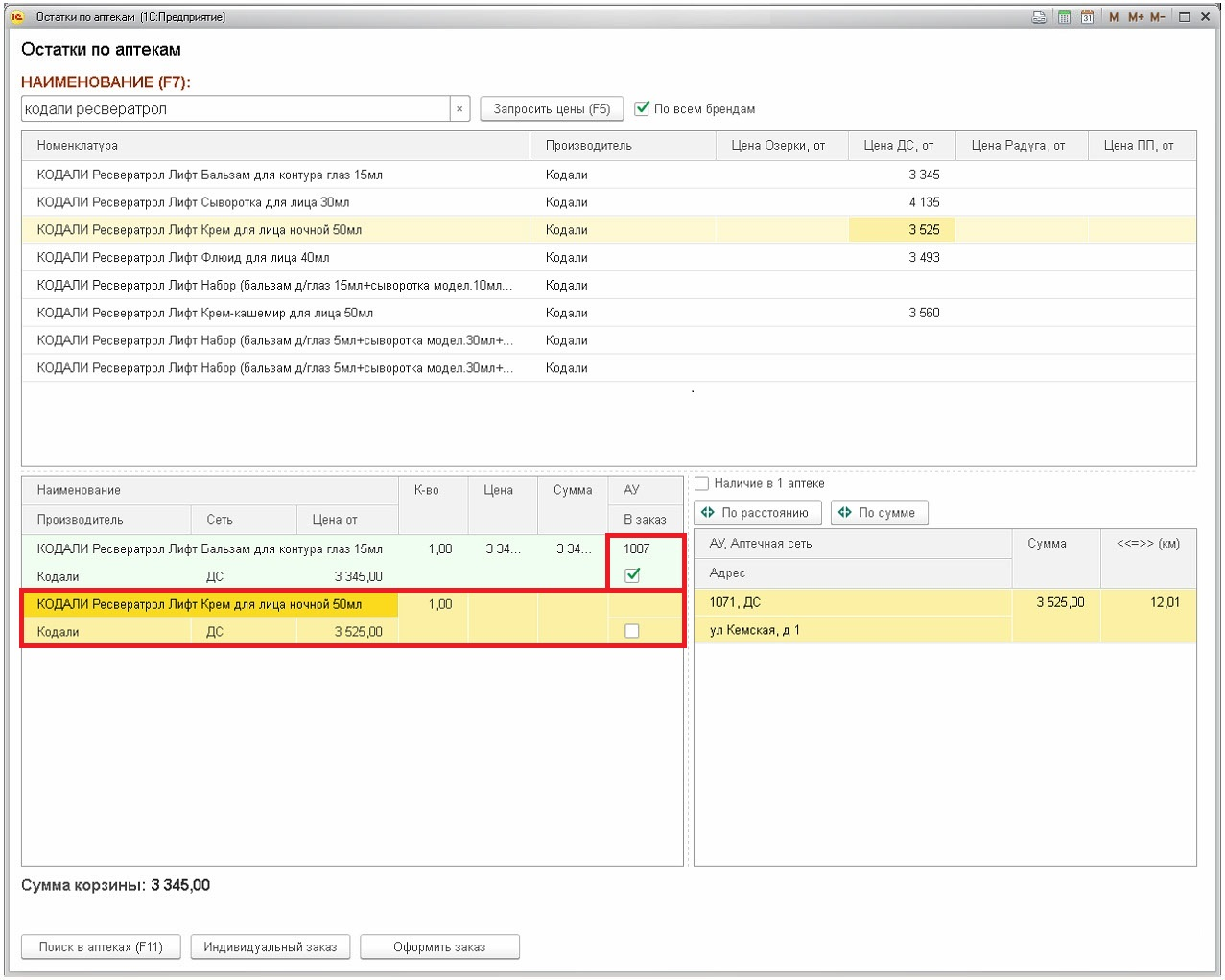Open Индивидуальный заказ
1225x980 pixels.
point(270,946)
